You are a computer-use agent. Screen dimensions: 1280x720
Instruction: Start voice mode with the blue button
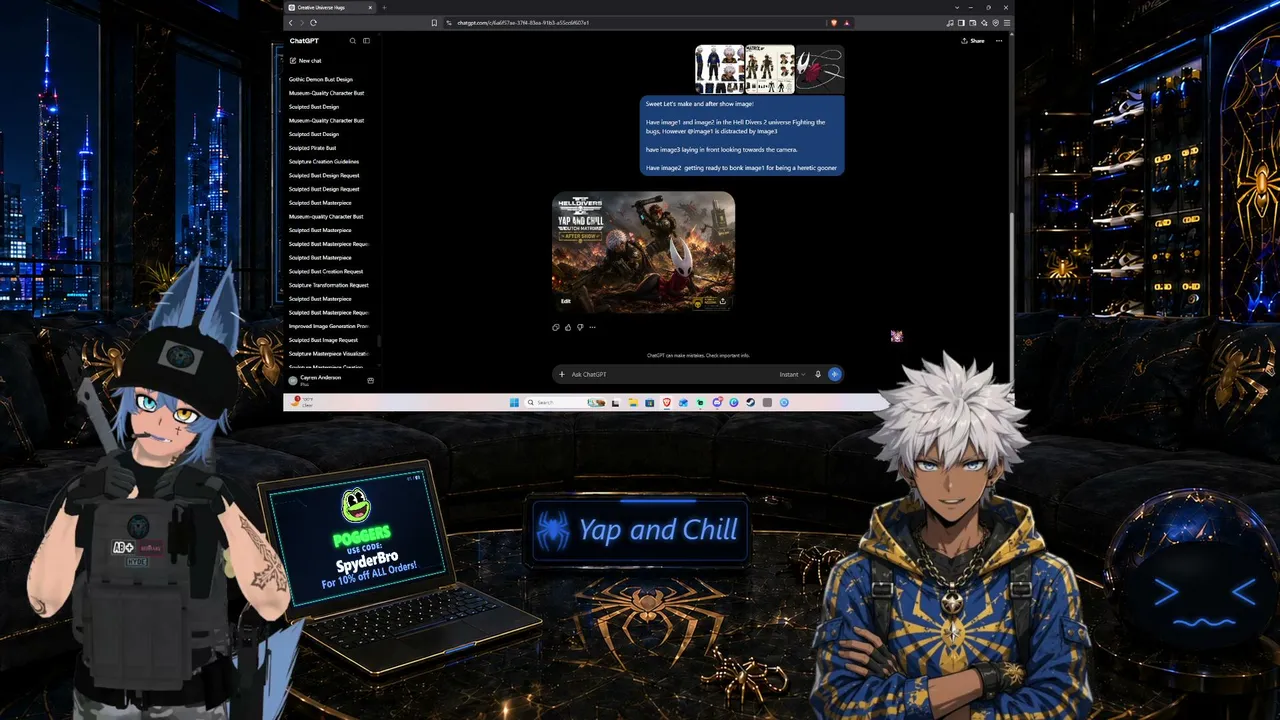(835, 374)
